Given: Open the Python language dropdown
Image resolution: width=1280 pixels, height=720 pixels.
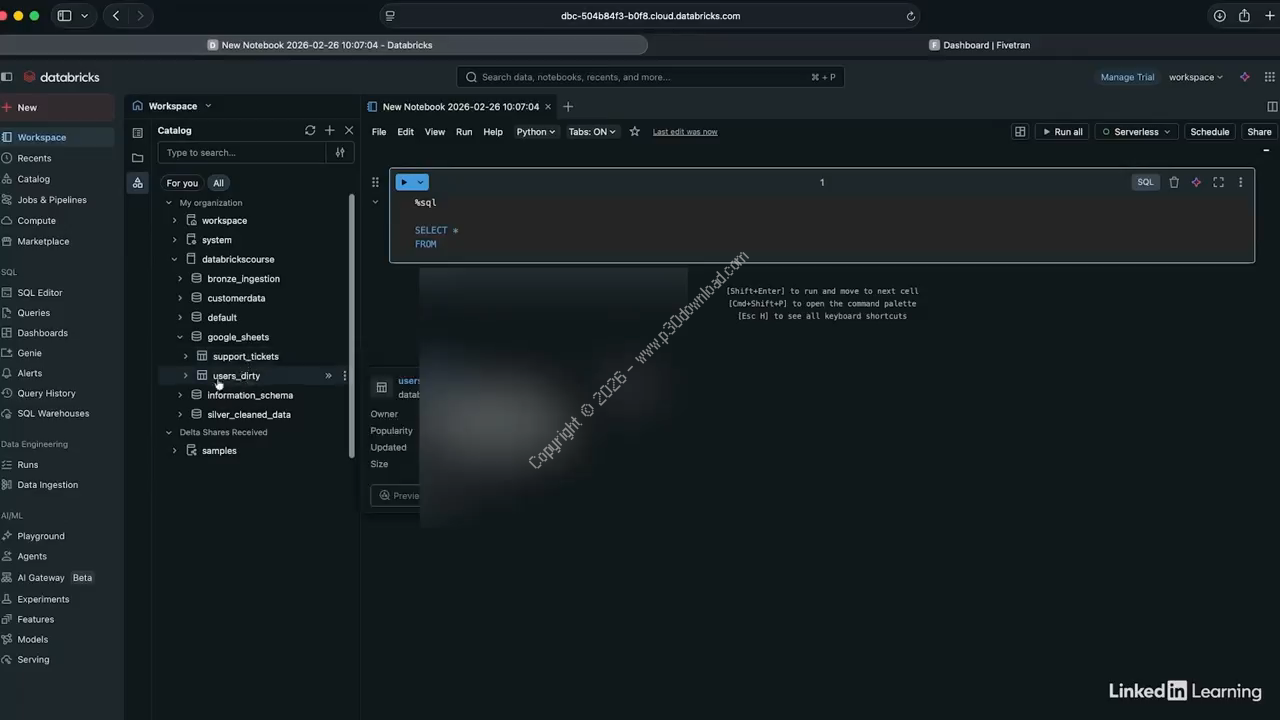Looking at the screenshot, I should (x=535, y=131).
